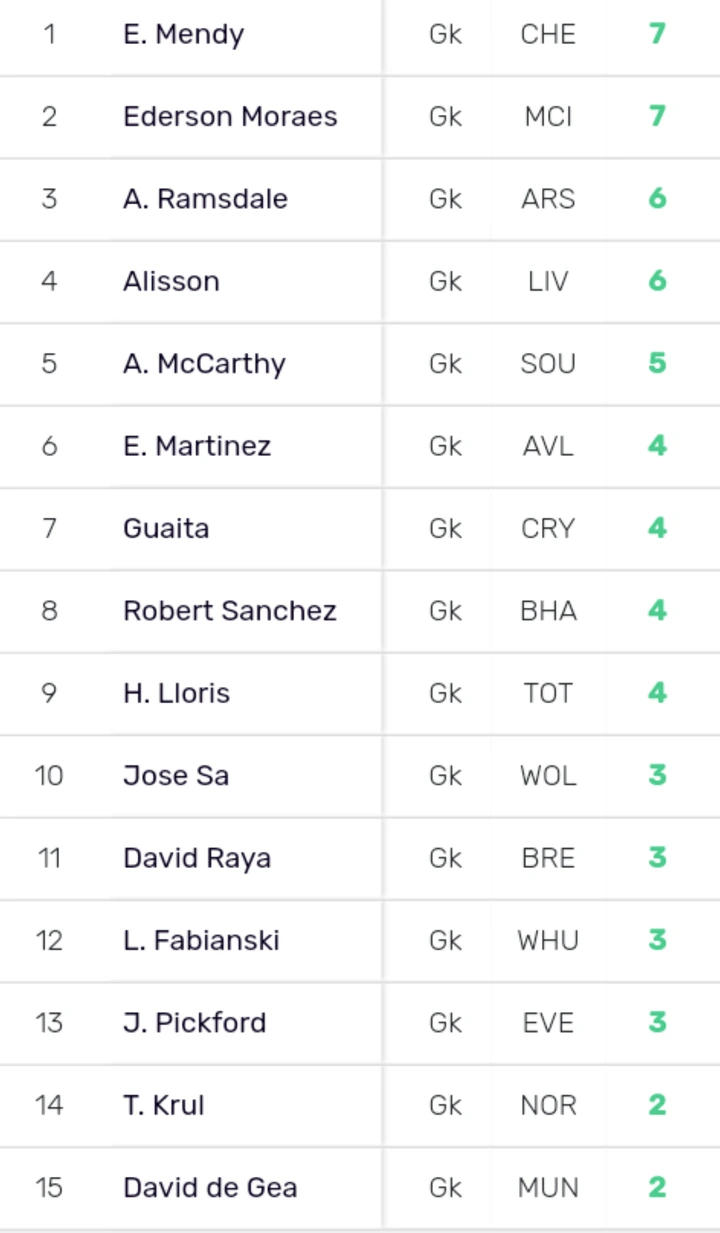This screenshot has height=1233, width=720.
Task: Open E. Mendy's player name
Action: tap(183, 35)
